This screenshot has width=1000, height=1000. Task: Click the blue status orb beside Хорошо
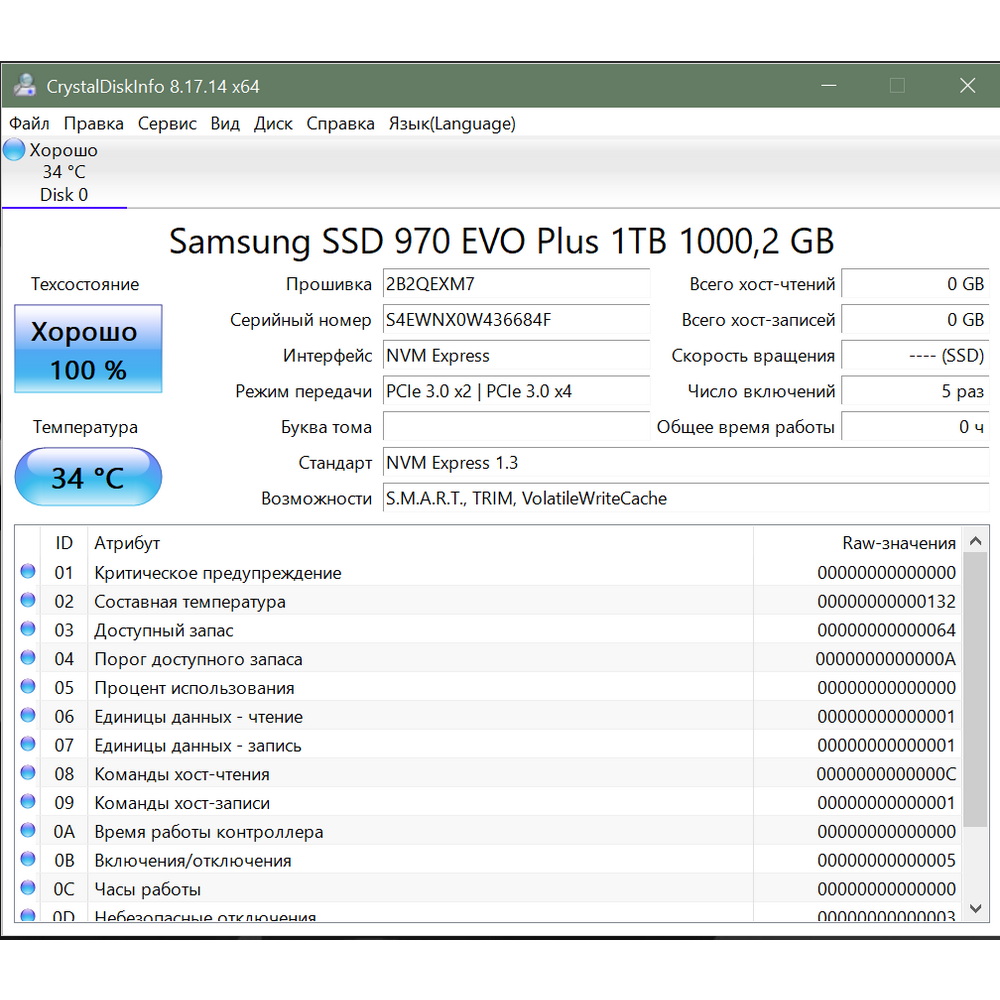coord(14,151)
